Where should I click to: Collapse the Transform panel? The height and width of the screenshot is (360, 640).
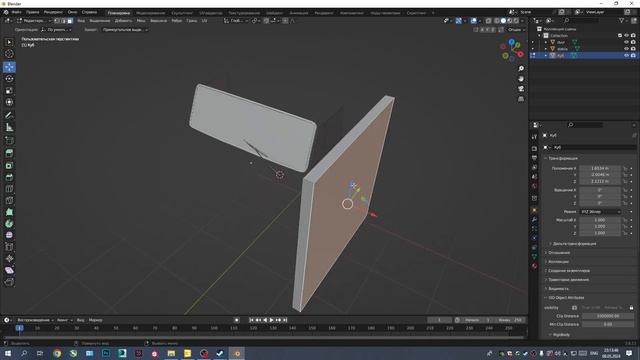562,158
